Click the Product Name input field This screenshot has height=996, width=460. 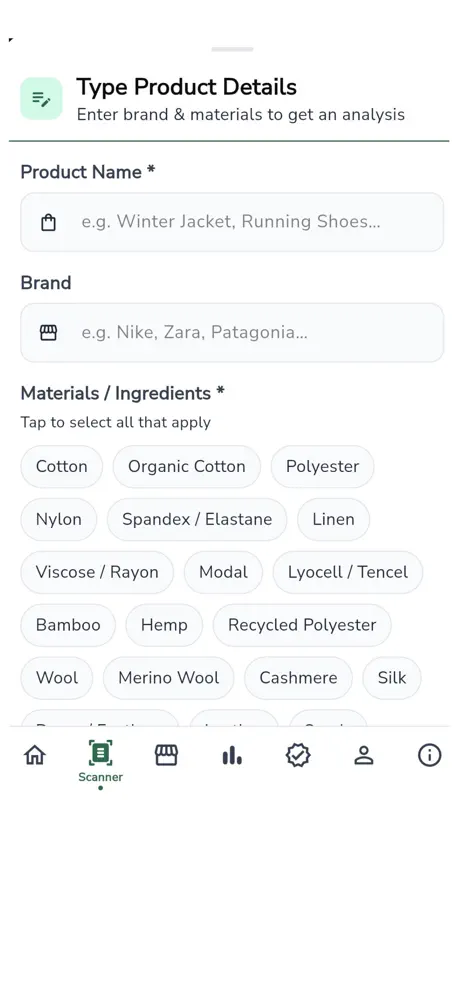coord(232,222)
